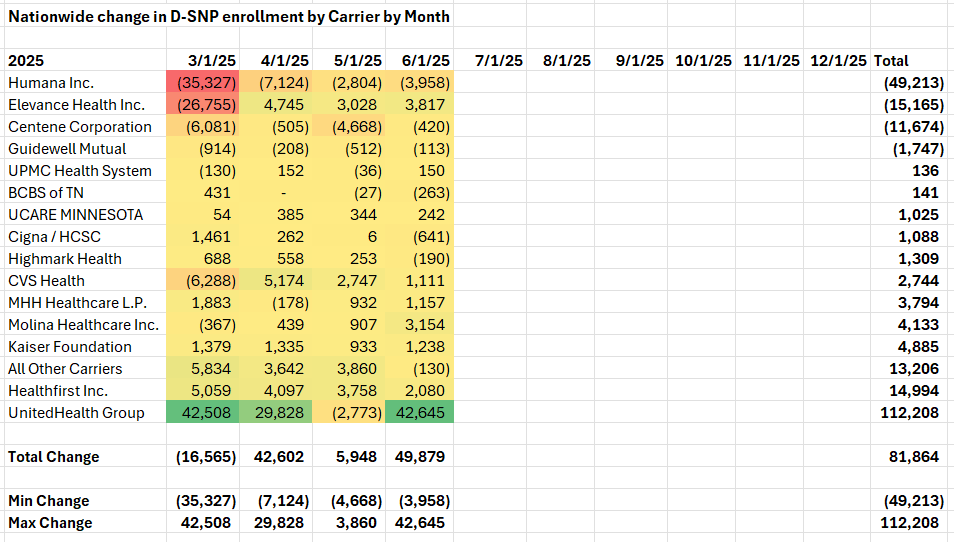Click Max Change 5/1/25 value 3,860
The image size is (954, 542).
[349, 522]
